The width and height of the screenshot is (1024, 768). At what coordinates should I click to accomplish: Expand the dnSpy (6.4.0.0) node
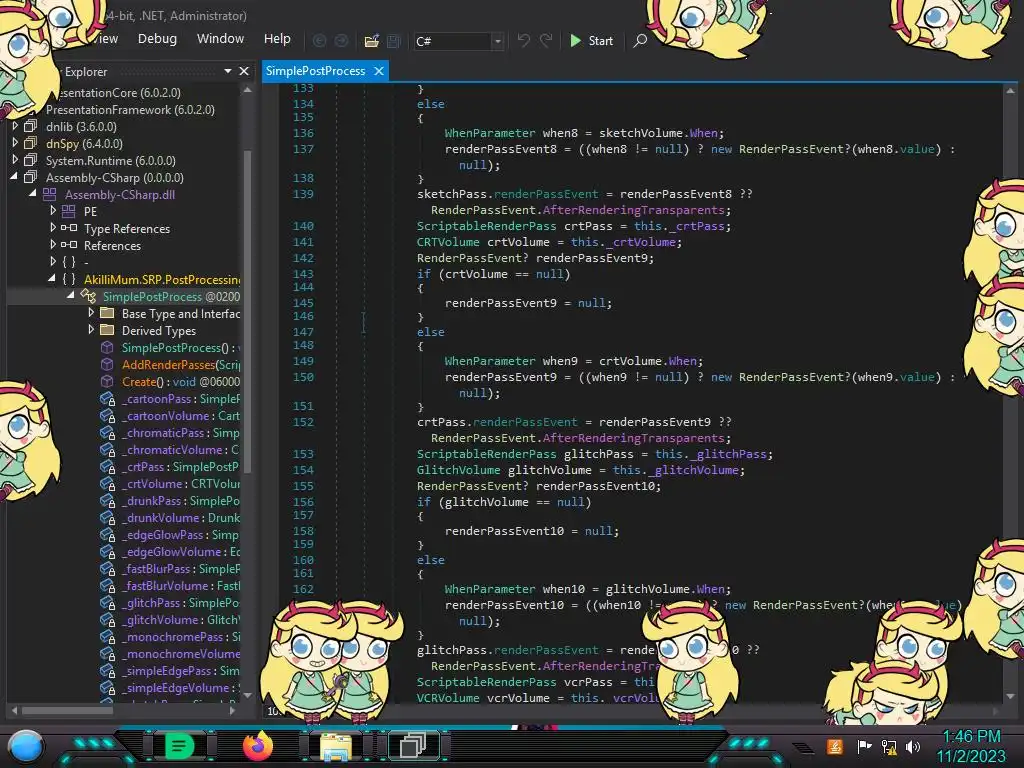tap(15, 143)
